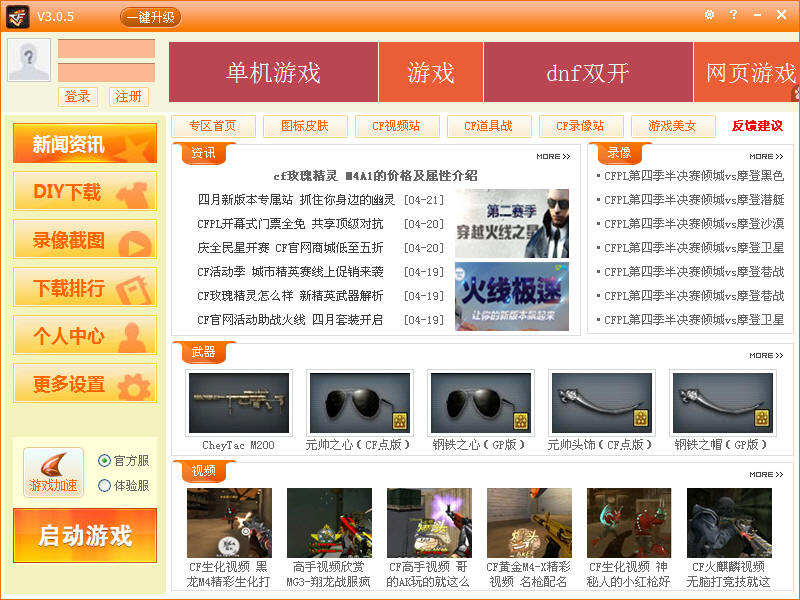The image size is (800, 600).
Task: Open news CFPL开幕式门票全免 共享顶级对抗
Action: (x=290, y=224)
